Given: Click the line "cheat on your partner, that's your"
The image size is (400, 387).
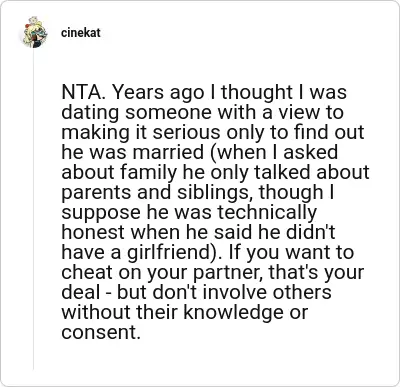Looking at the screenshot, I should (213, 272).
